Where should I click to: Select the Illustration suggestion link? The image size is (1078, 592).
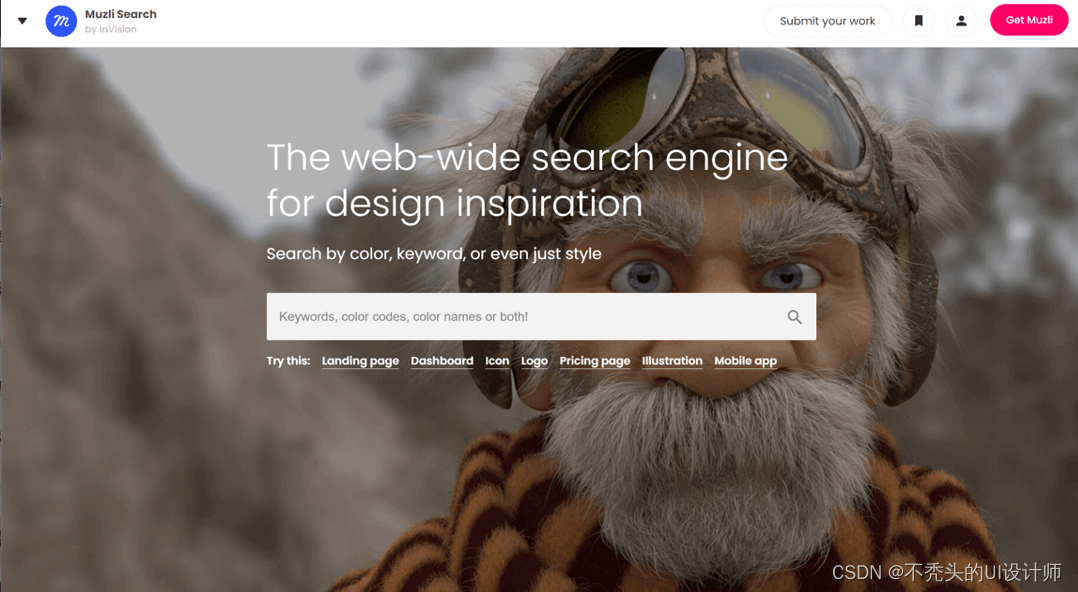tap(672, 361)
